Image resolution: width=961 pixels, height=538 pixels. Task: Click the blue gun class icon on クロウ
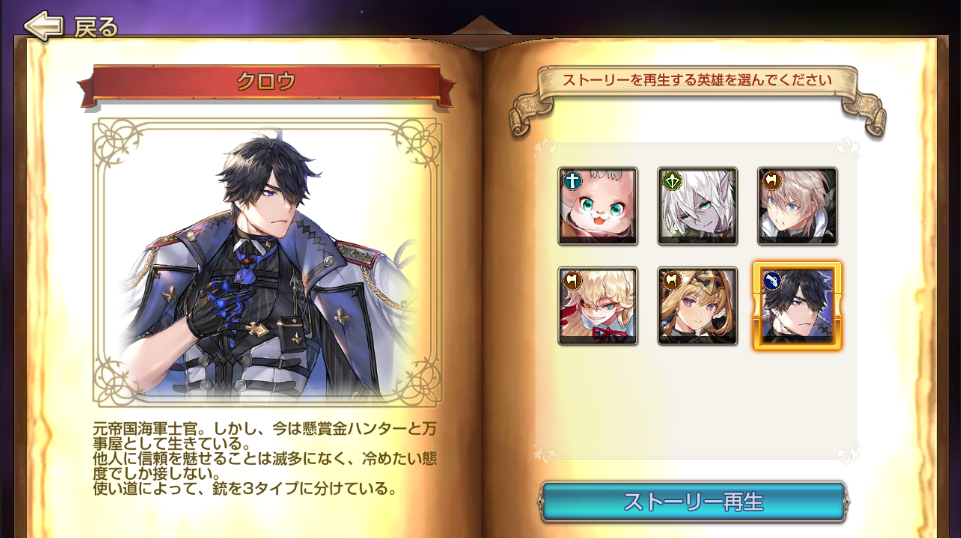coord(772,281)
